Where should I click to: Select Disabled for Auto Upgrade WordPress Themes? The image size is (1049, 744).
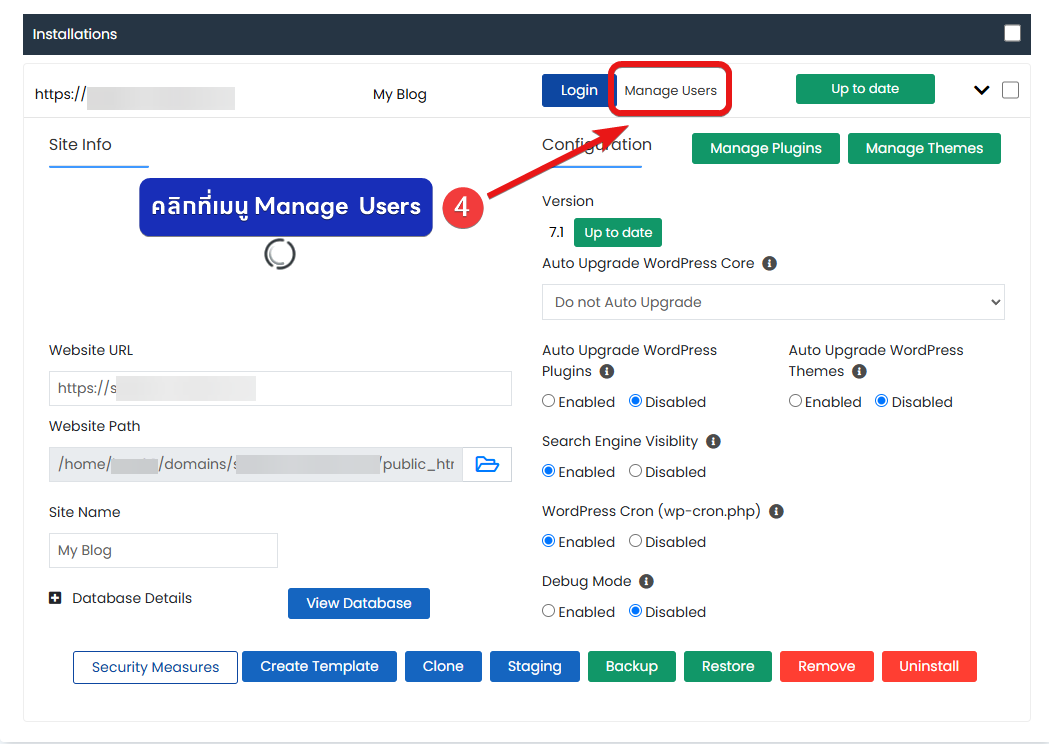[x=882, y=401]
